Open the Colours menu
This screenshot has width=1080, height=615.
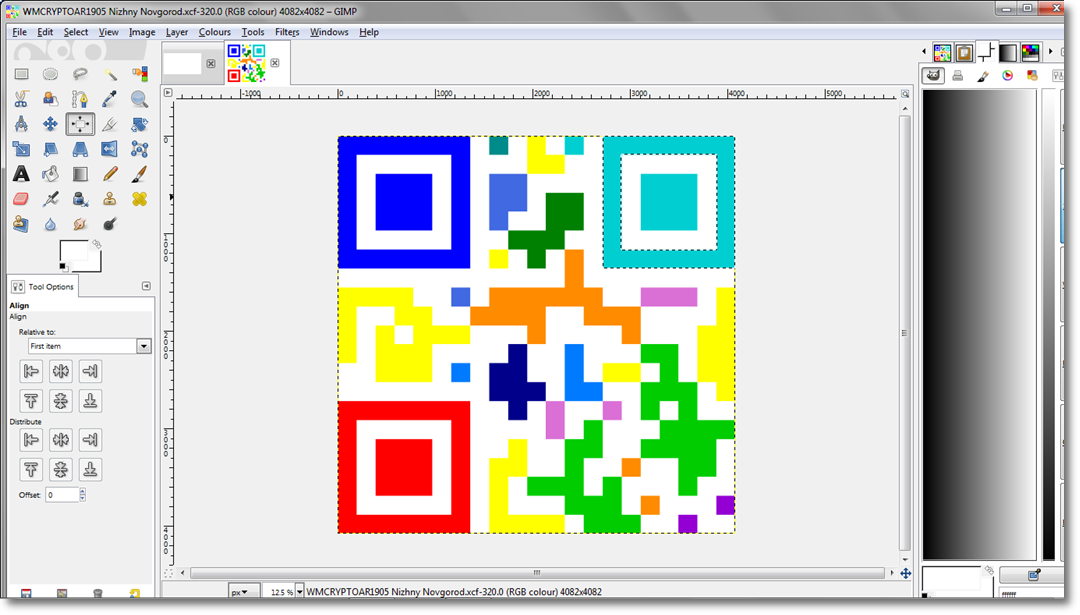tap(215, 32)
